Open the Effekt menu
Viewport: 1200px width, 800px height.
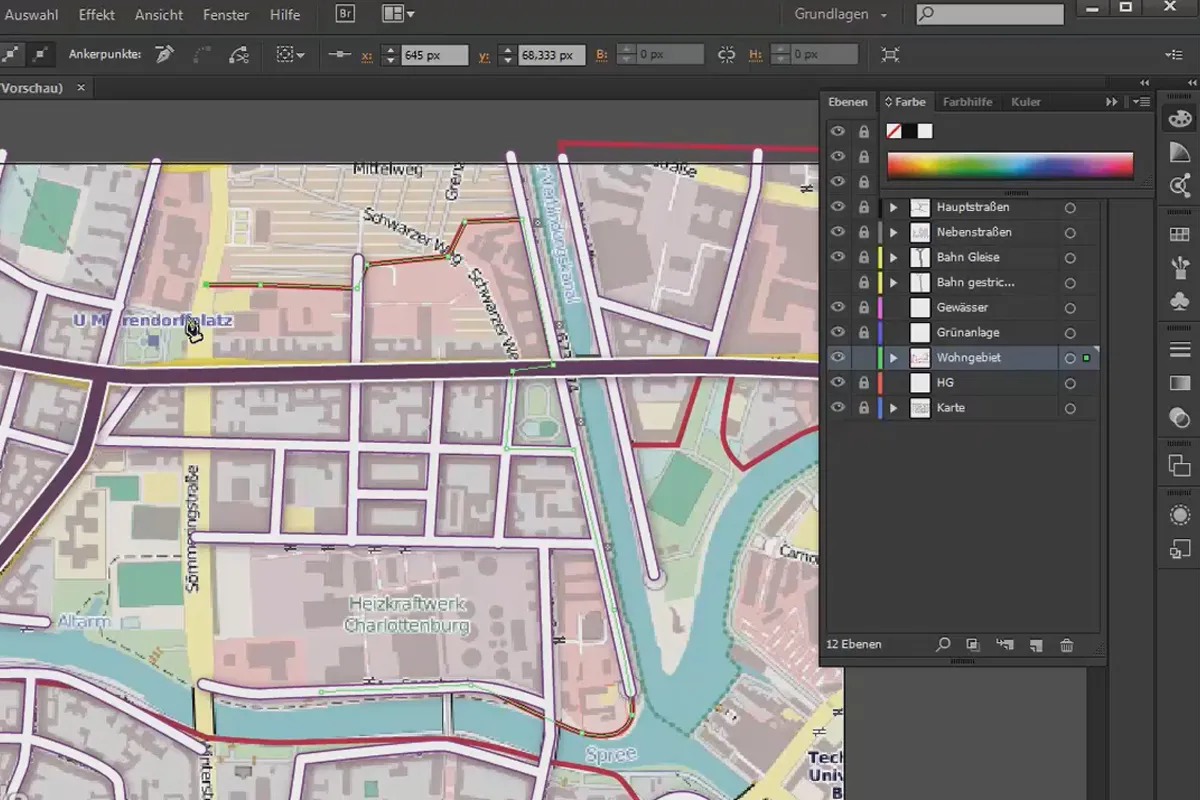point(97,15)
